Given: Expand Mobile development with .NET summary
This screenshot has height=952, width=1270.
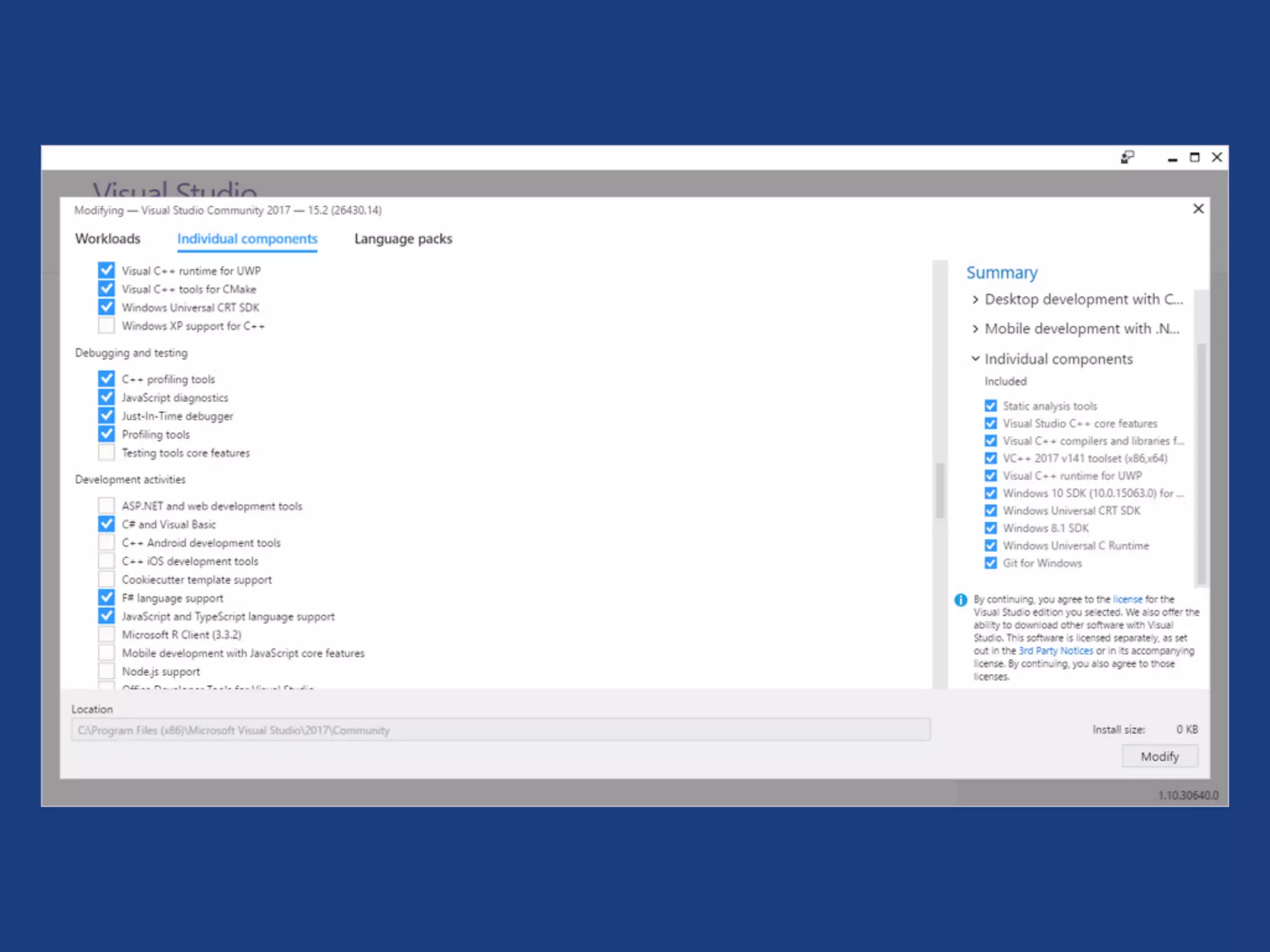Looking at the screenshot, I should (975, 328).
